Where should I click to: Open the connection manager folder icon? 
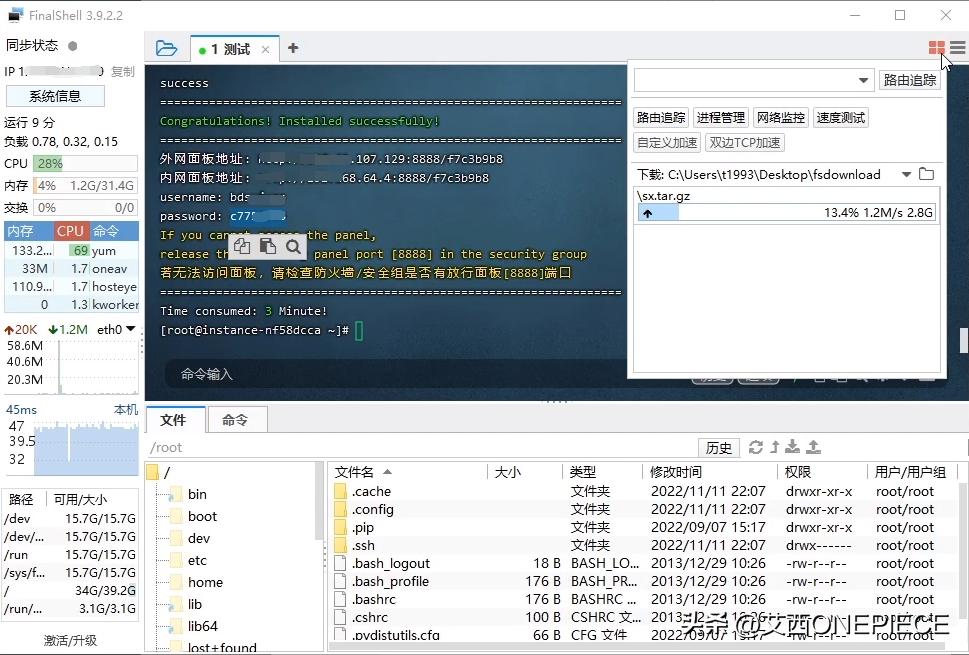(x=166, y=48)
